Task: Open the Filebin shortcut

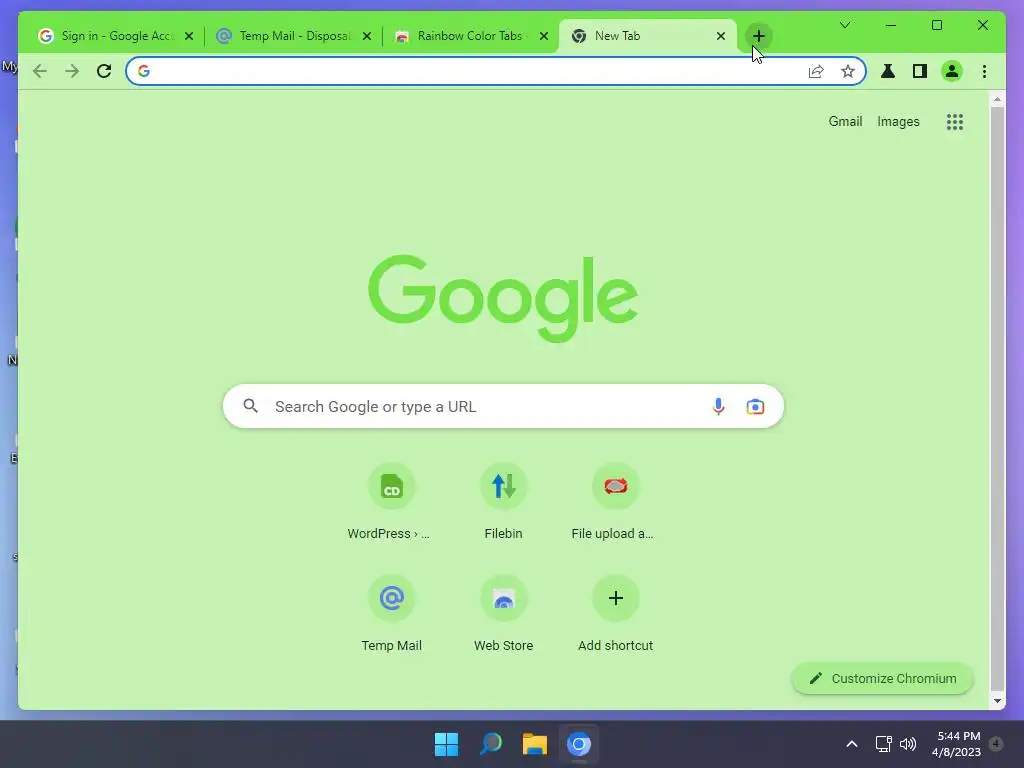Action: 504,502
